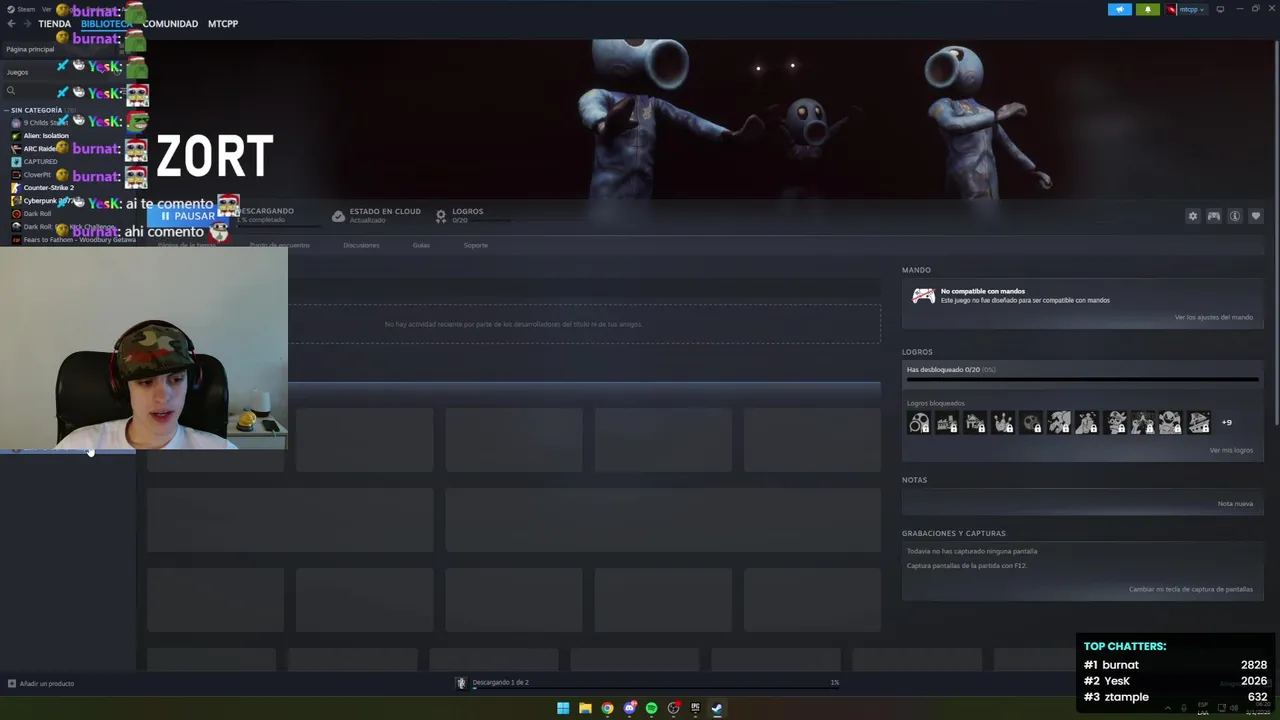Open File Explorer from the taskbar
This screenshot has height=720, width=1280.
click(x=585, y=709)
